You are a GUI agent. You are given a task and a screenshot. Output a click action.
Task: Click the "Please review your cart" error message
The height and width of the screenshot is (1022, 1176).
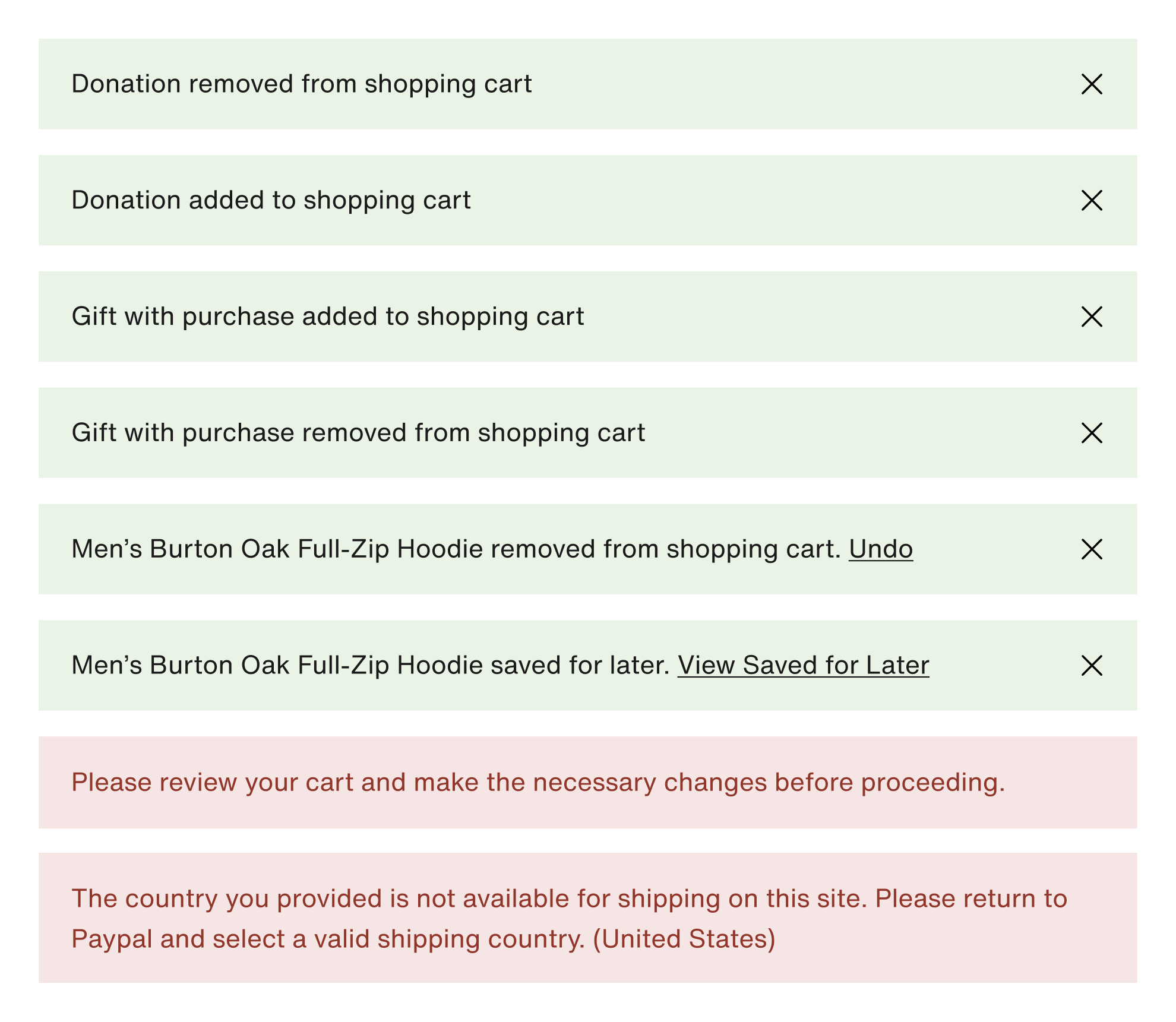538,783
